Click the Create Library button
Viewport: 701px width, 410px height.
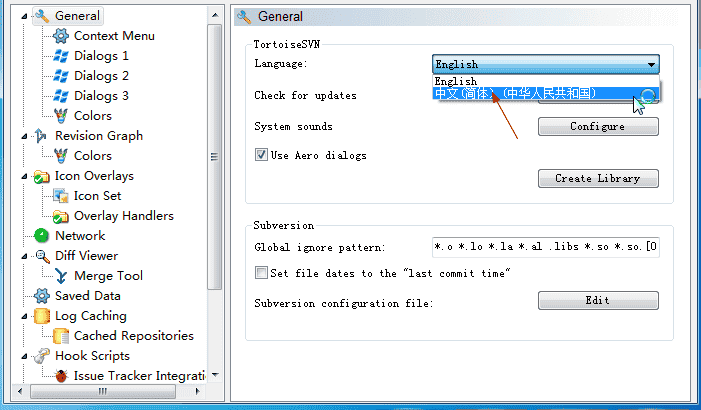[598, 178]
